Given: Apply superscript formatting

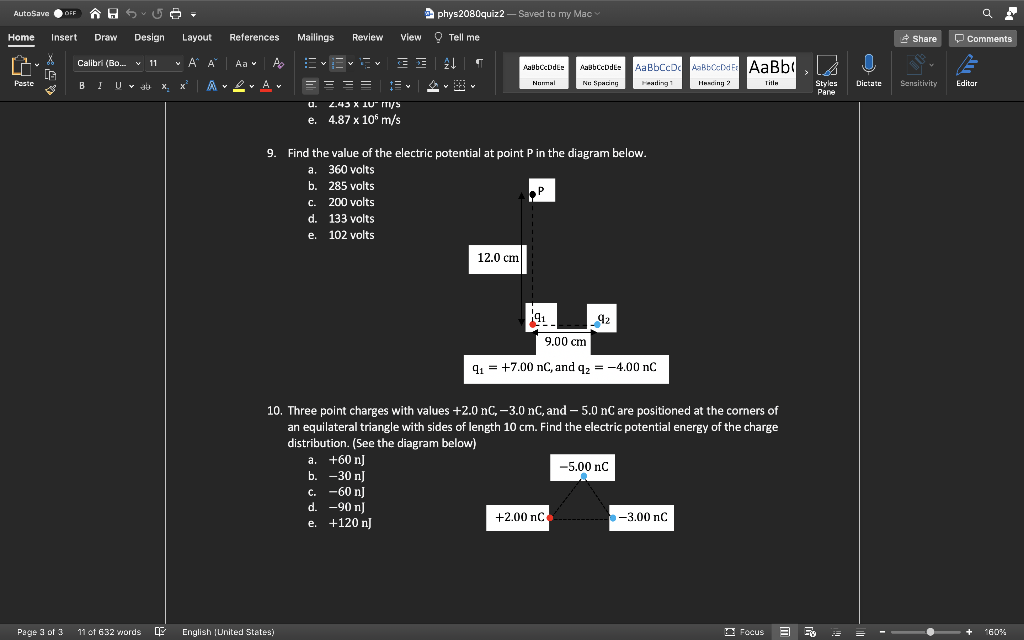Looking at the screenshot, I should (184, 86).
